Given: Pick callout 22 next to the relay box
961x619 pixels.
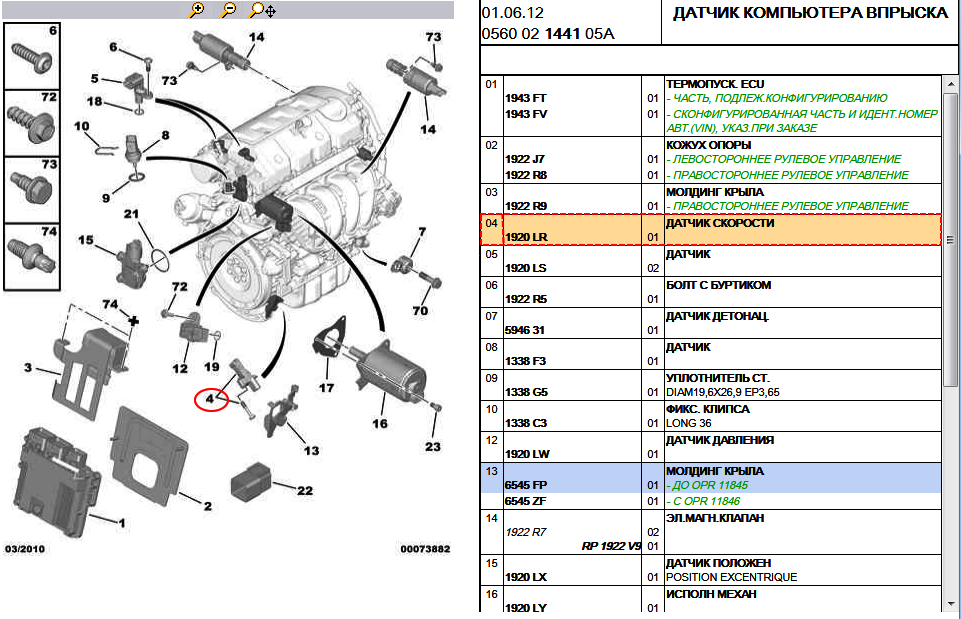Looking at the screenshot, I should point(305,490).
